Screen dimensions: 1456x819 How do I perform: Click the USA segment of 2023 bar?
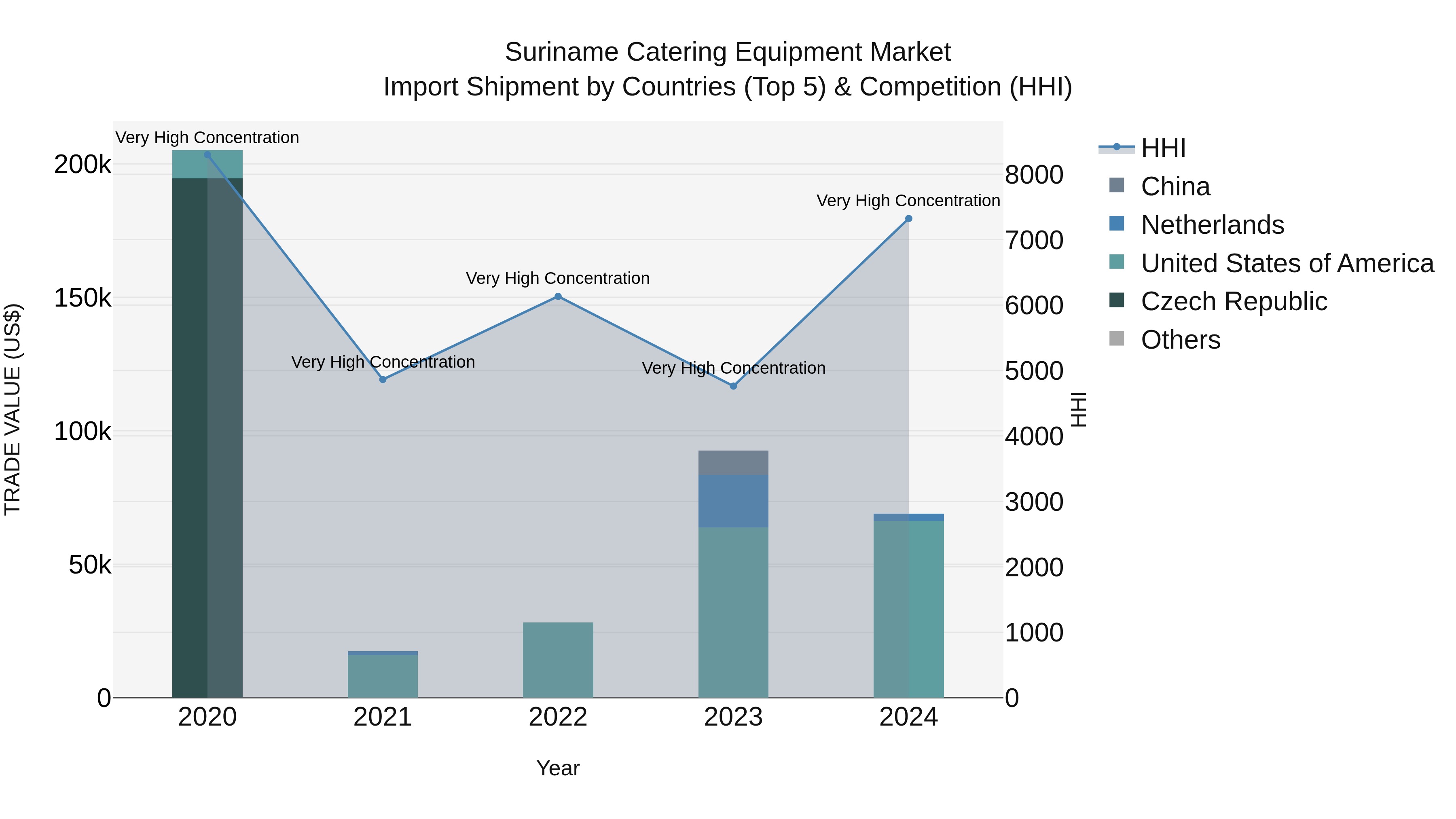[734, 613]
